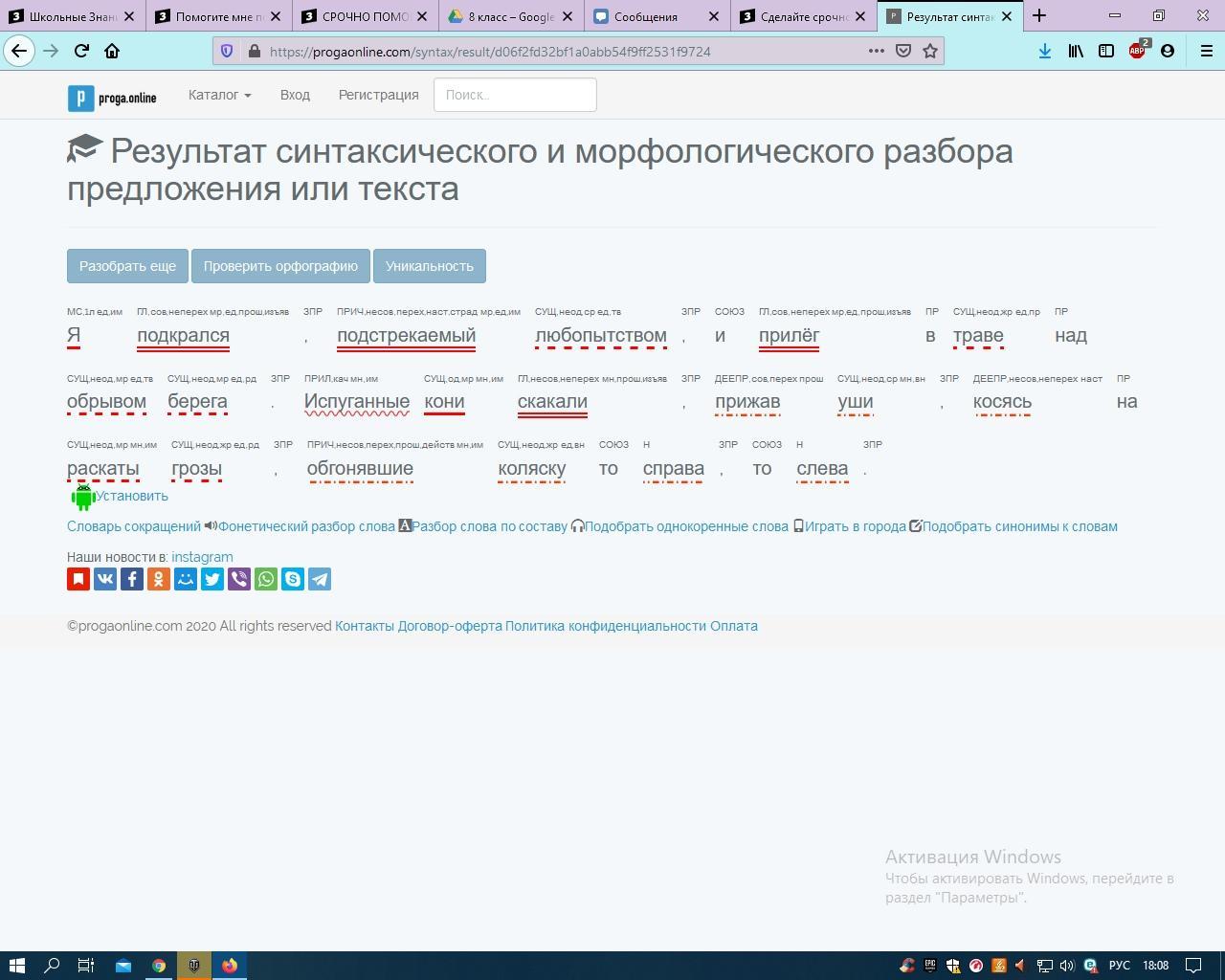Open the volume control in system tray
The image size is (1225, 980).
click(1067, 965)
